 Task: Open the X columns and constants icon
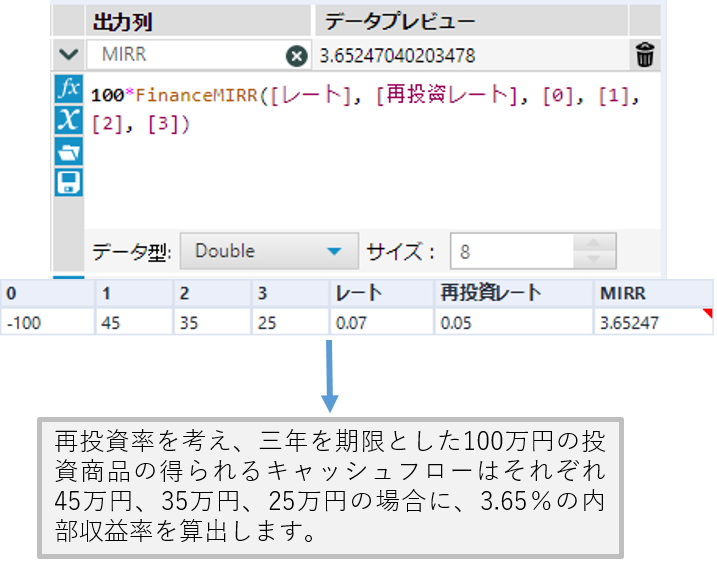point(68,120)
